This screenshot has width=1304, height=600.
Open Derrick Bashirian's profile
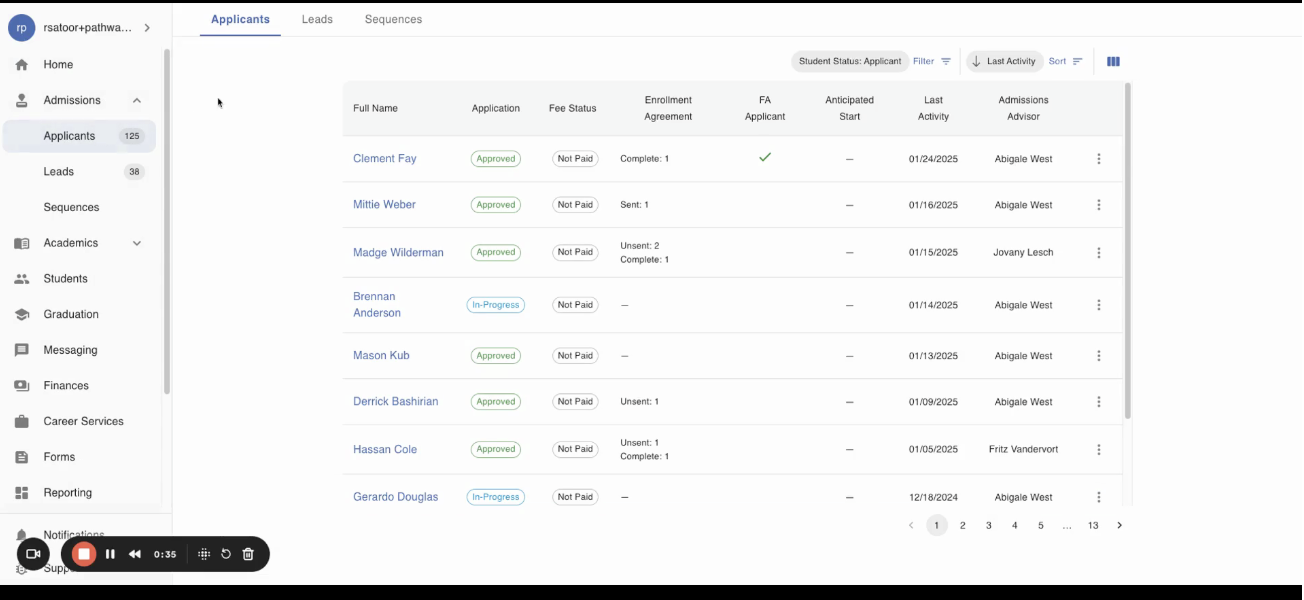(x=396, y=402)
